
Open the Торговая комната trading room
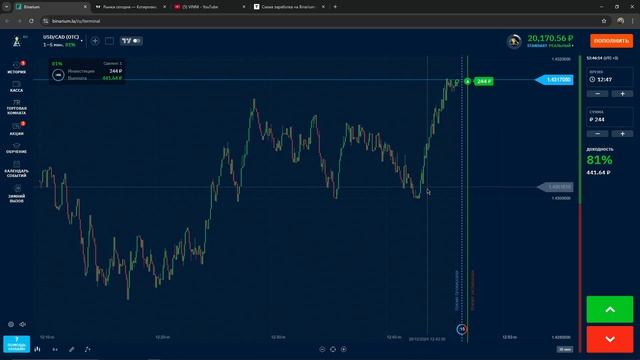click(17, 107)
